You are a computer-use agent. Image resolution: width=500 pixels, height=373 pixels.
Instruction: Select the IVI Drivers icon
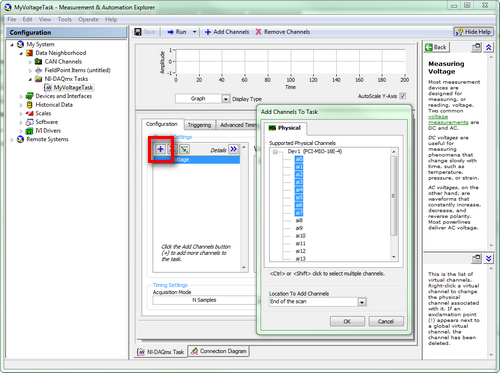[x=30, y=131]
